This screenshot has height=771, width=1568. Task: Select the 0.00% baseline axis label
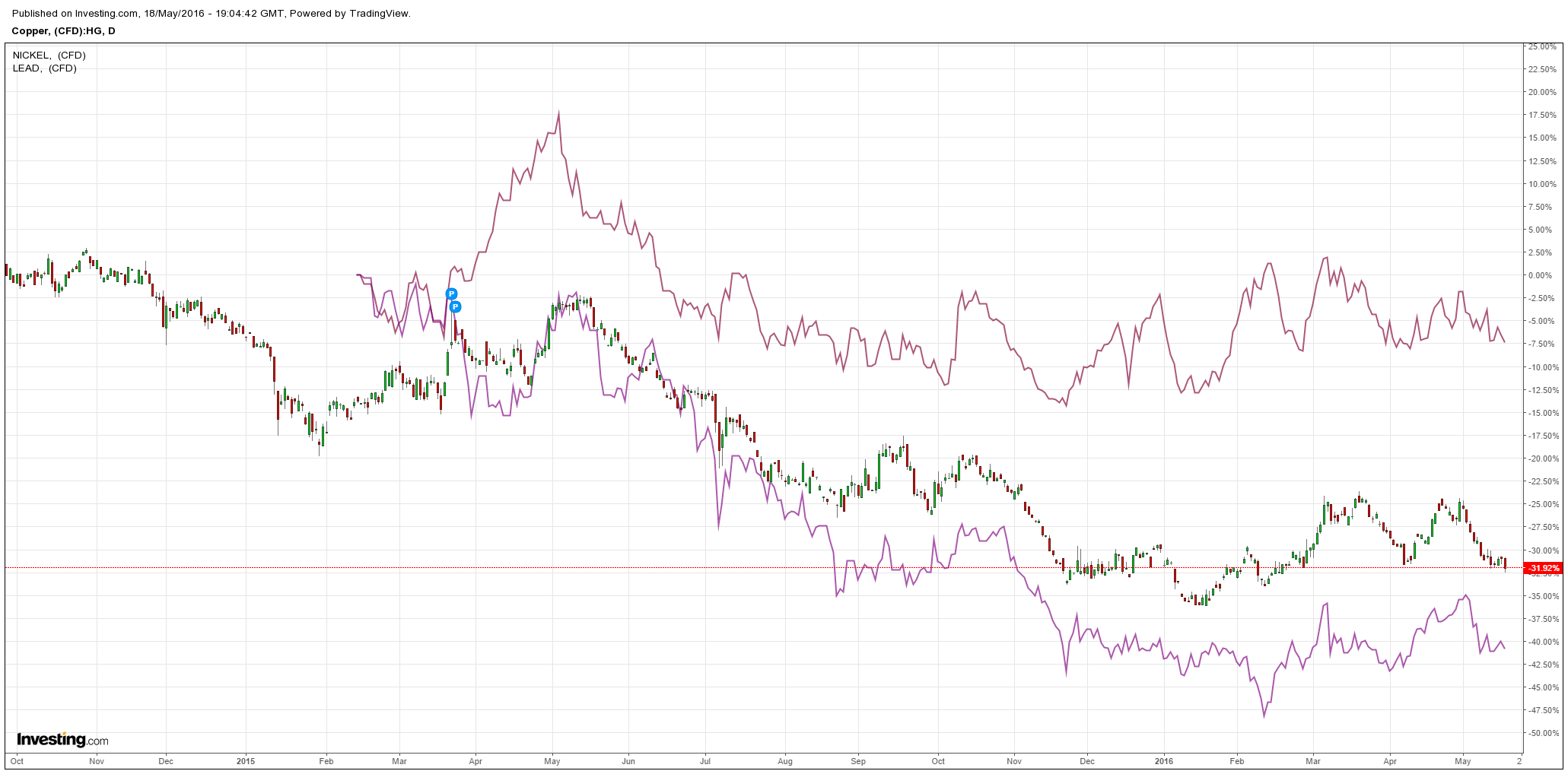click(1541, 276)
